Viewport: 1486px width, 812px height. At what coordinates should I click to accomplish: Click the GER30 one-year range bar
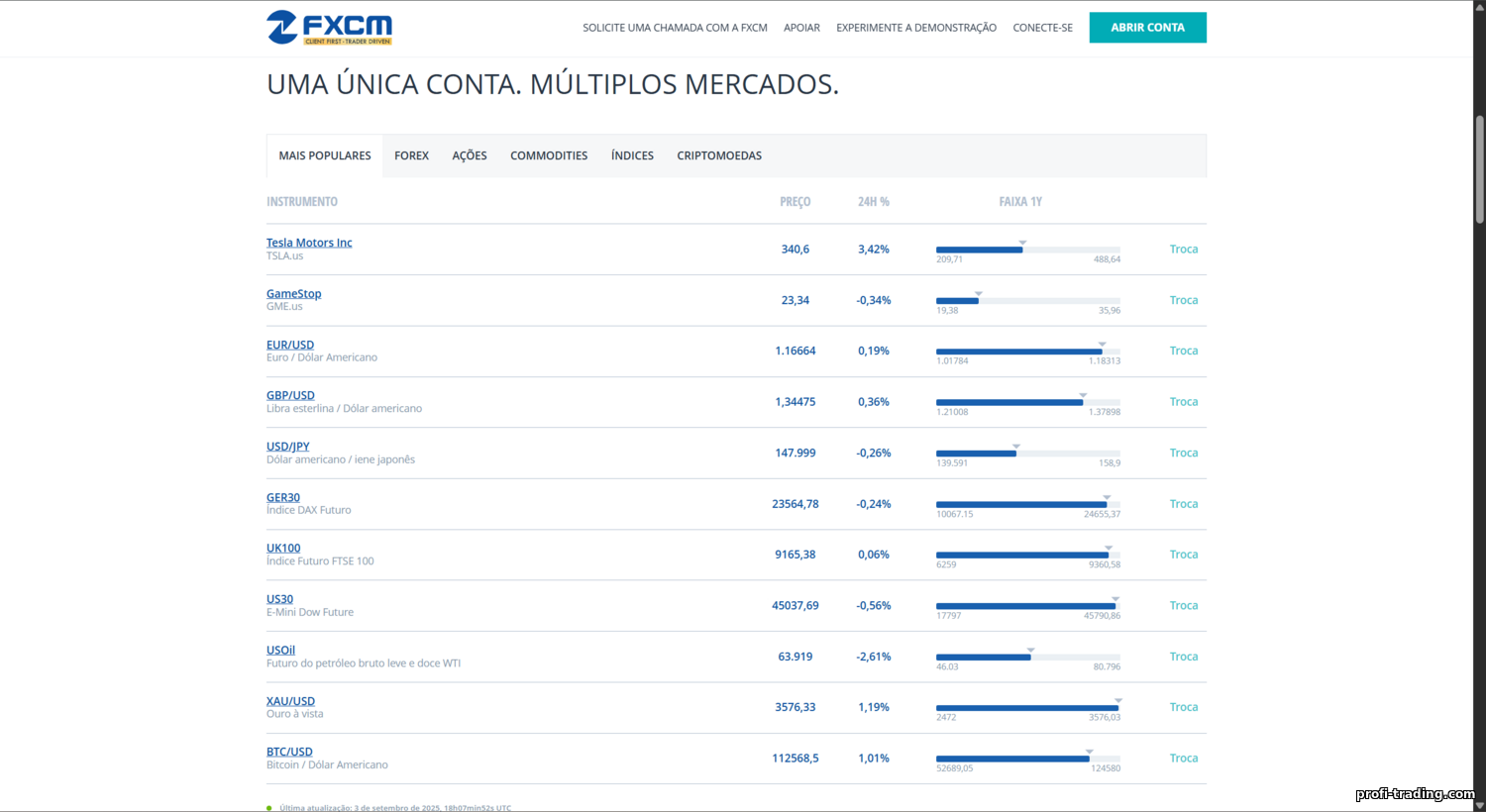coord(1027,504)
